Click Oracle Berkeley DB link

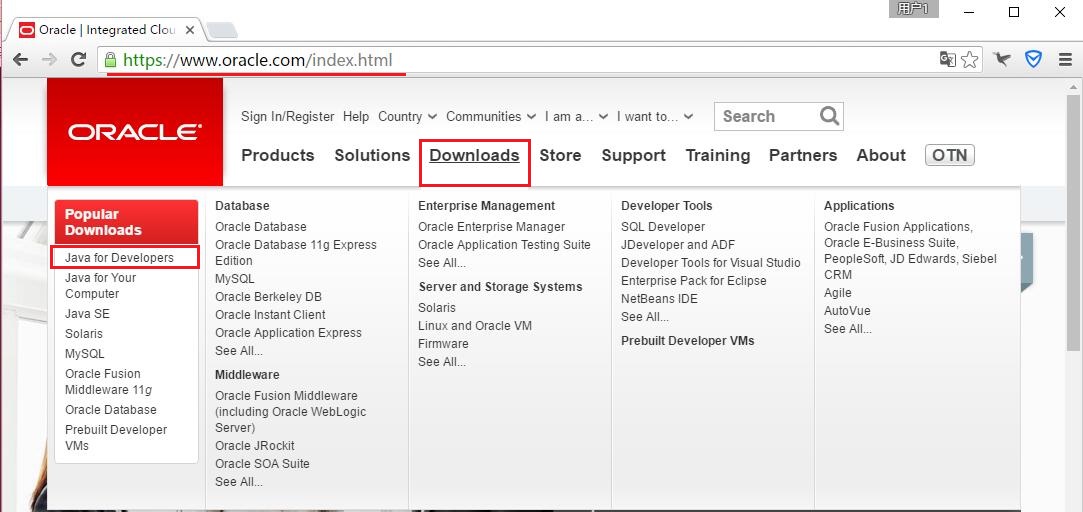268,296
